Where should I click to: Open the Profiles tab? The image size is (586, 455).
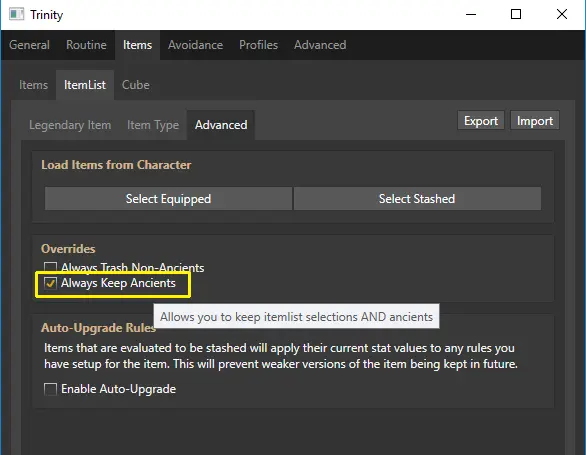(259, 45)
